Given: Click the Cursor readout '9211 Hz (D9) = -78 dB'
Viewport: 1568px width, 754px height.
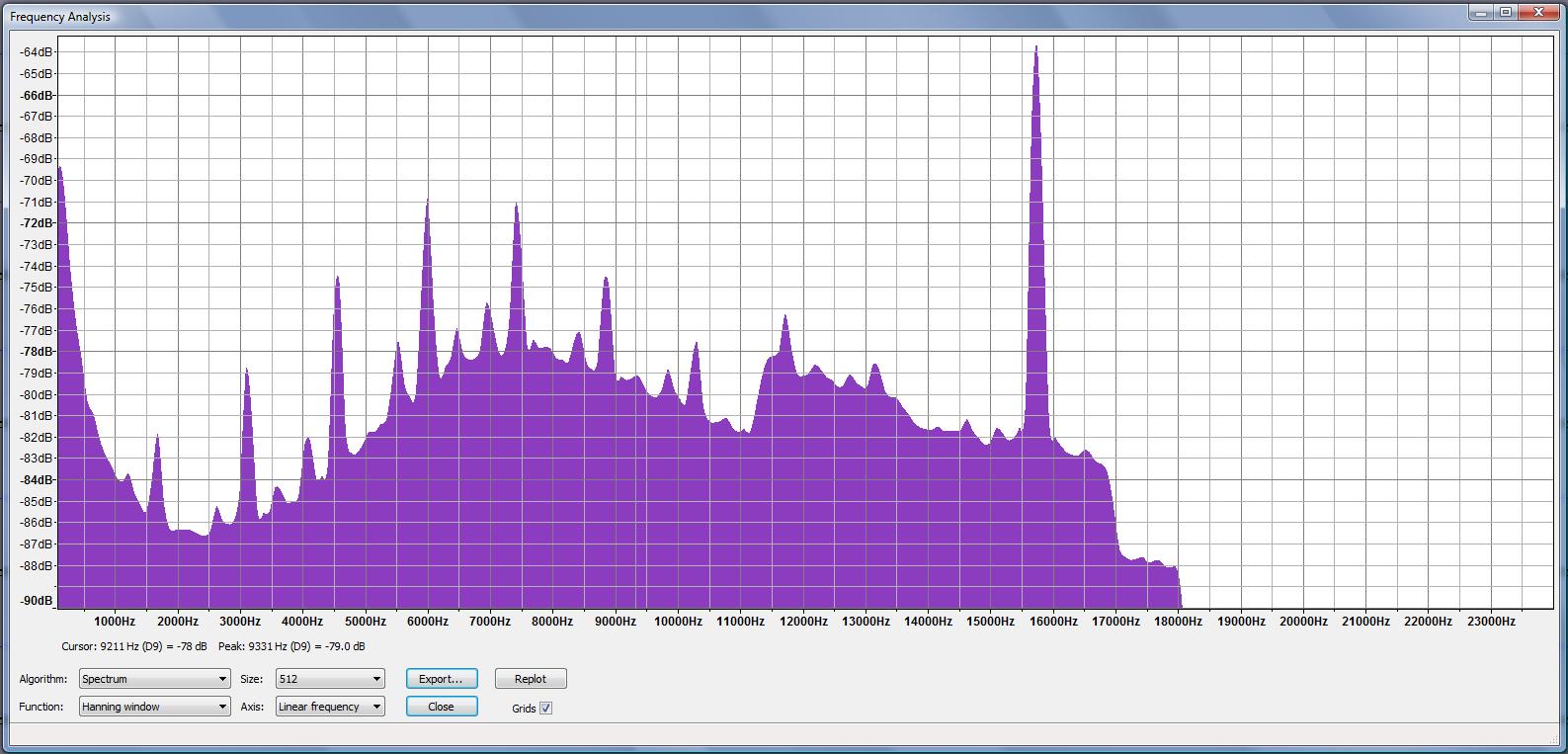Looking at the screenshot, I should pyautogui.click(x=134, y=646).
